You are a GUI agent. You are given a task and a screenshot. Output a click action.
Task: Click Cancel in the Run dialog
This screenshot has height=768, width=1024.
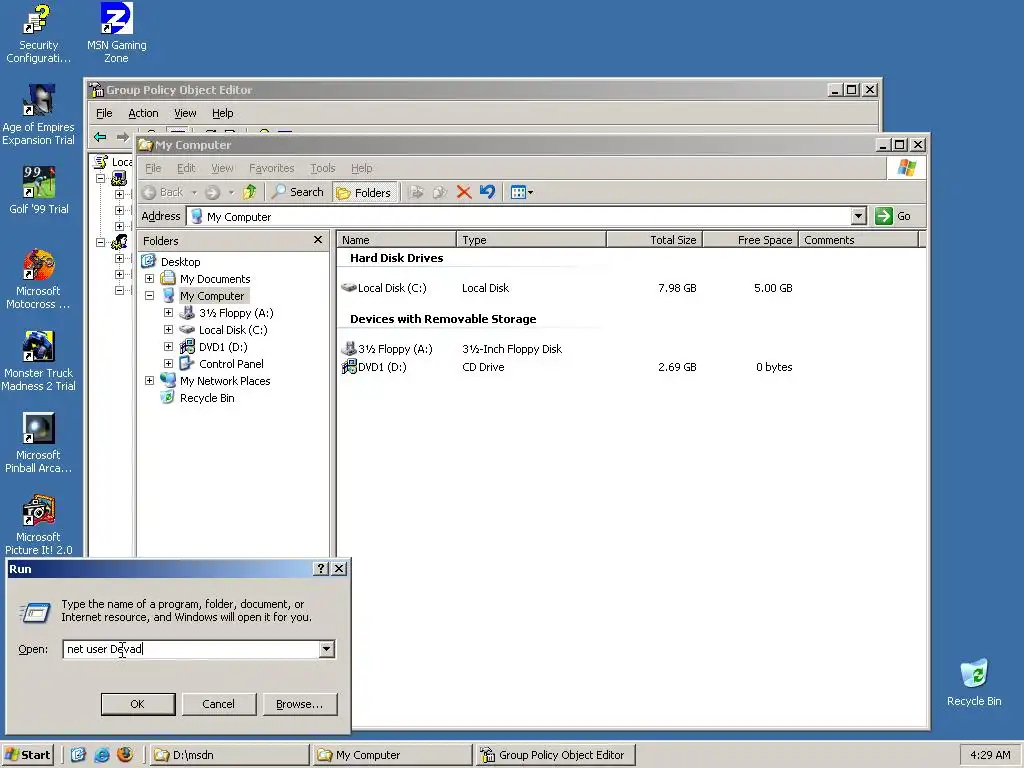point(219,704)
